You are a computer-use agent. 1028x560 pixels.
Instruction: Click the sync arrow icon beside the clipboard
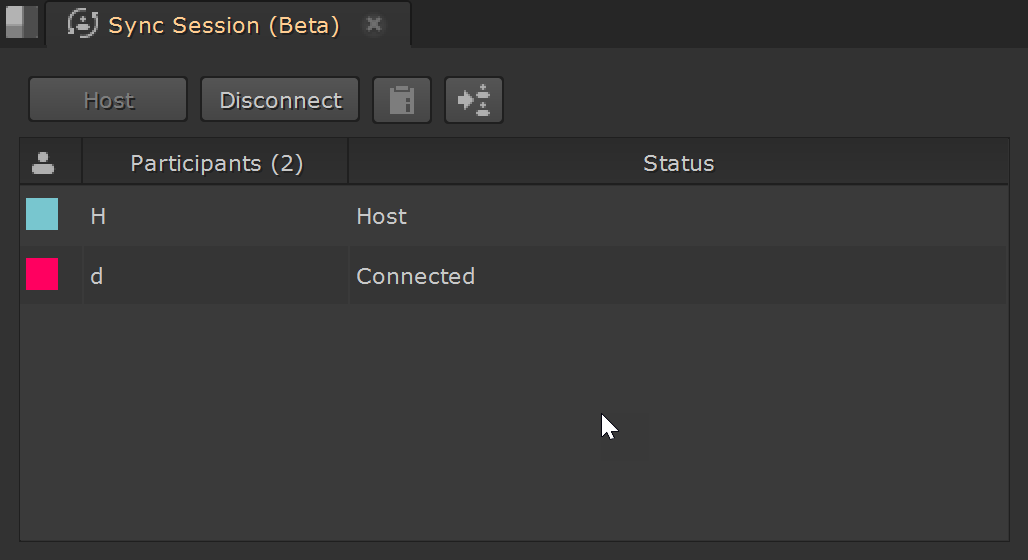474,100
